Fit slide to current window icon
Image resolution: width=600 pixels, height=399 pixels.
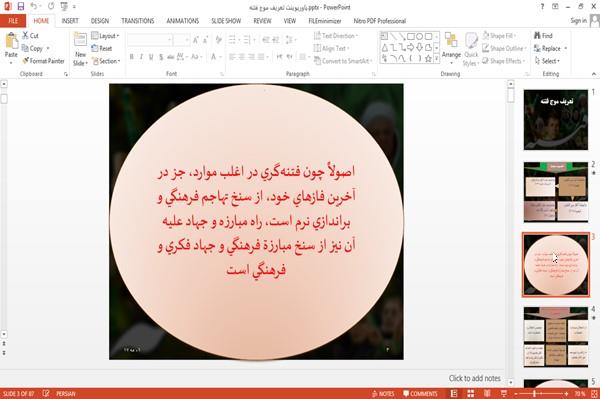click(594, 394)
